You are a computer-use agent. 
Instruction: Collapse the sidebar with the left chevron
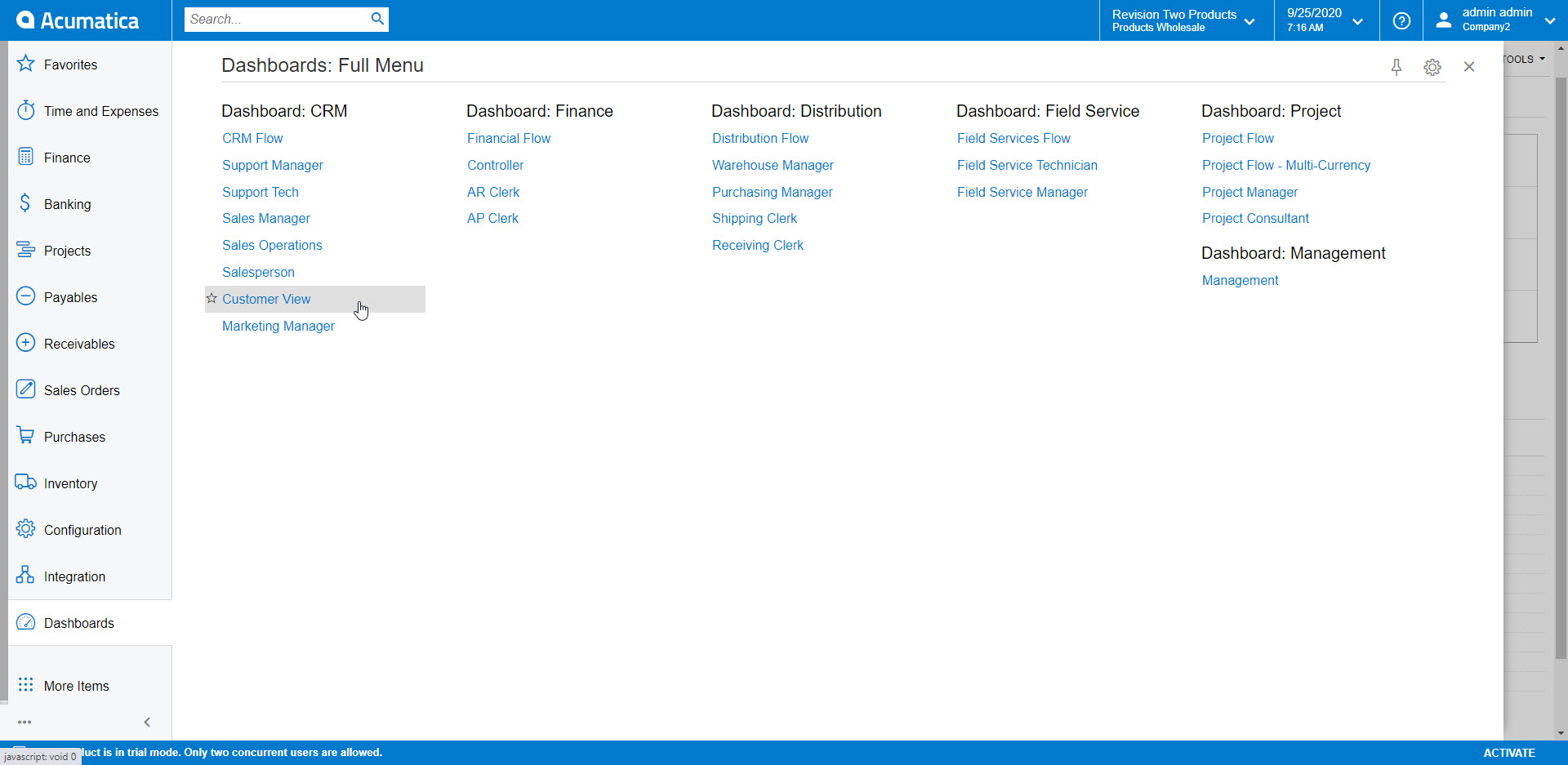pos(147,723)
